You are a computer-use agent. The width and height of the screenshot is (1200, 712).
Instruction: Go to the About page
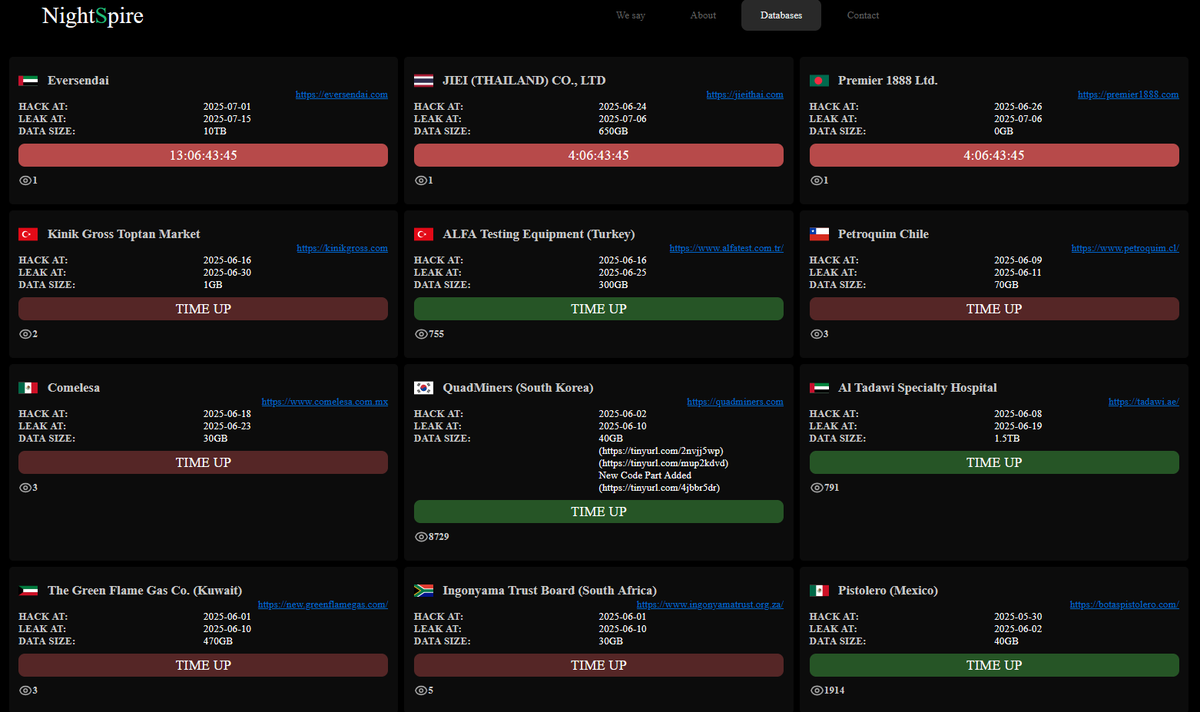(703, 16)
